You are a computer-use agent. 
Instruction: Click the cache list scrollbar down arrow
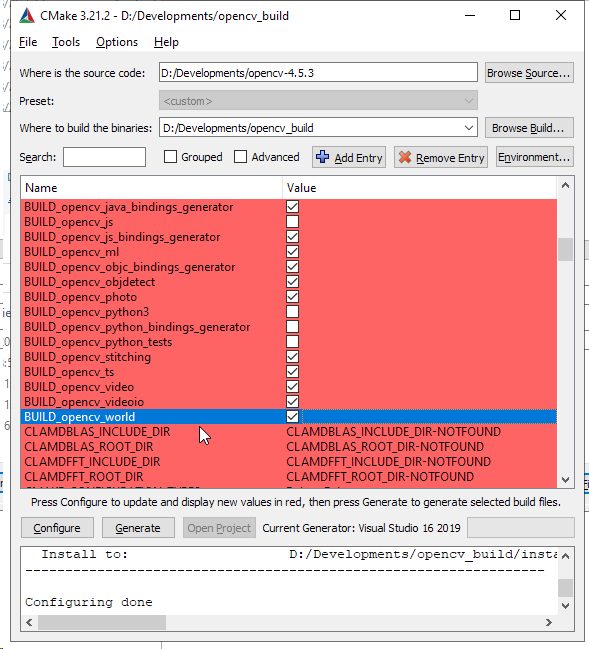click(565, 480)
